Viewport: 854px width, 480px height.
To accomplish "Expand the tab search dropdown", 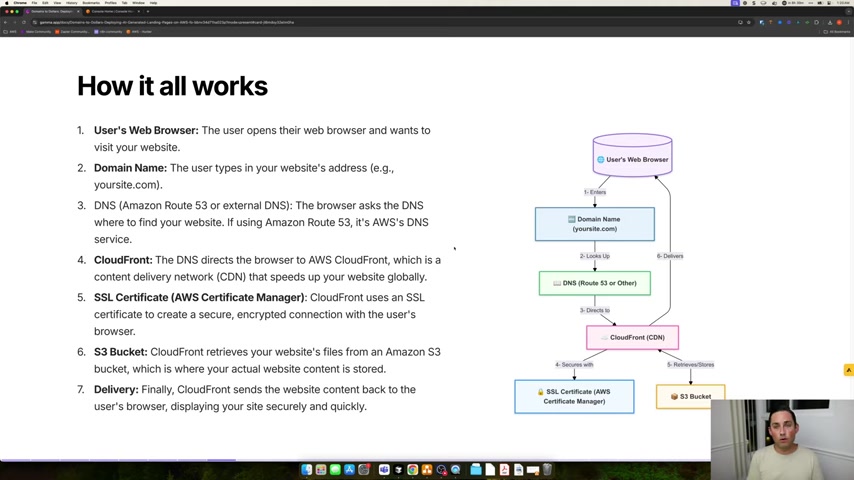I will click(849, 11).
